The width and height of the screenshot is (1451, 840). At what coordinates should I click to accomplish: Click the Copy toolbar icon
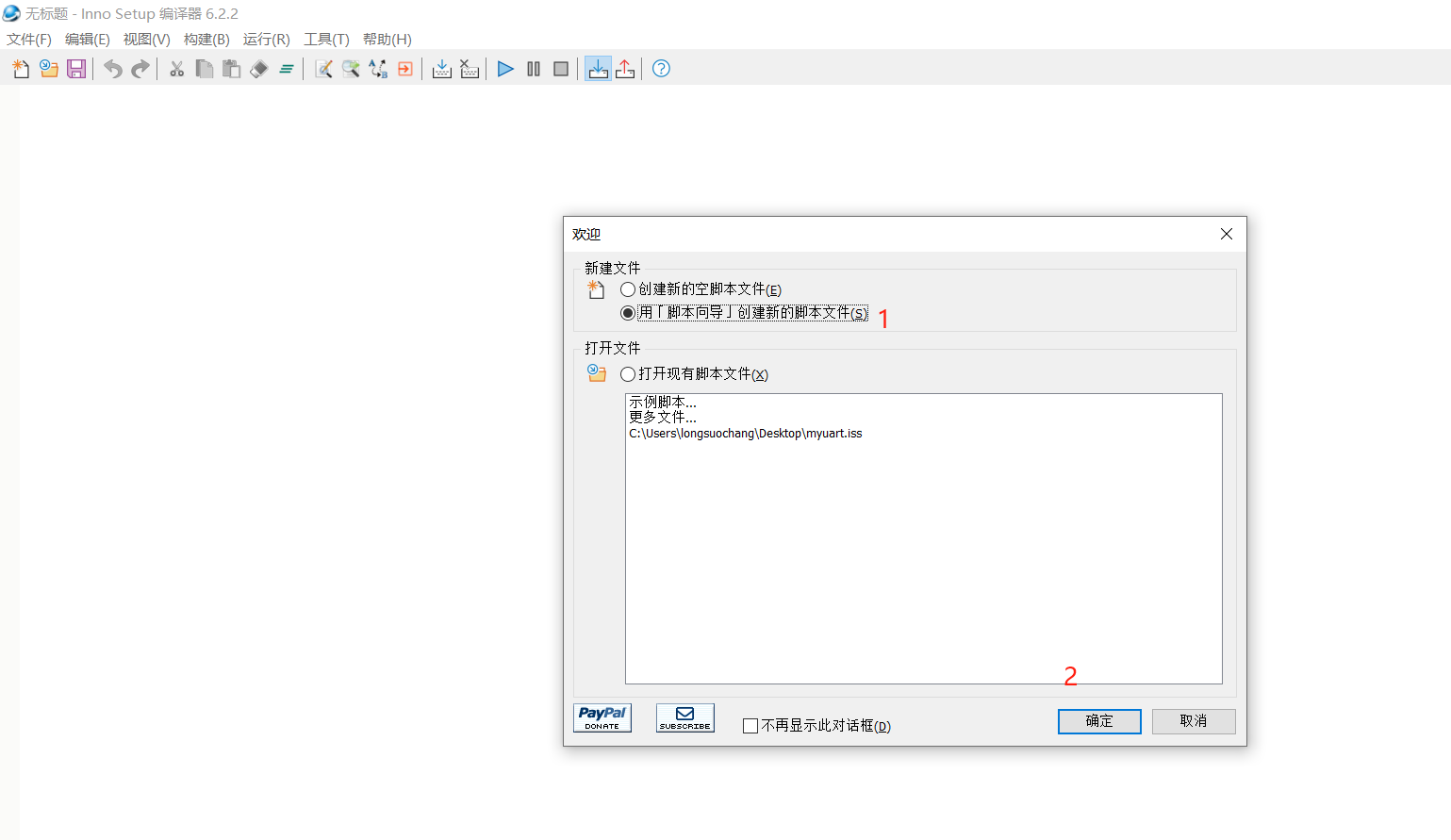204,69
